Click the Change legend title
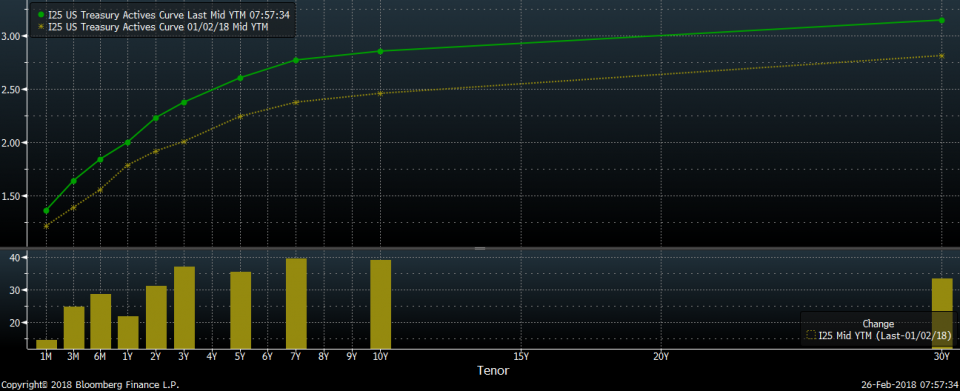Screen dimensions: 960x391 click(x=878, y=324)
